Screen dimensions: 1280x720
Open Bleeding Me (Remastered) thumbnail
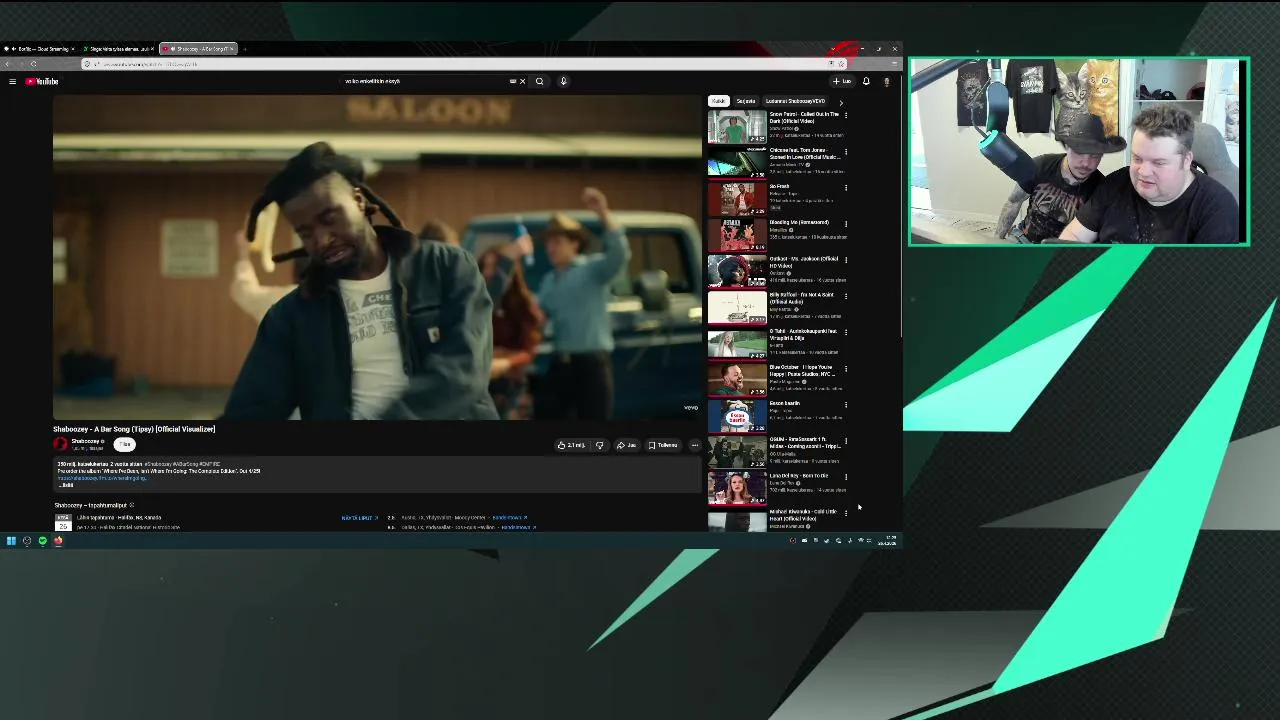point(737,235)
